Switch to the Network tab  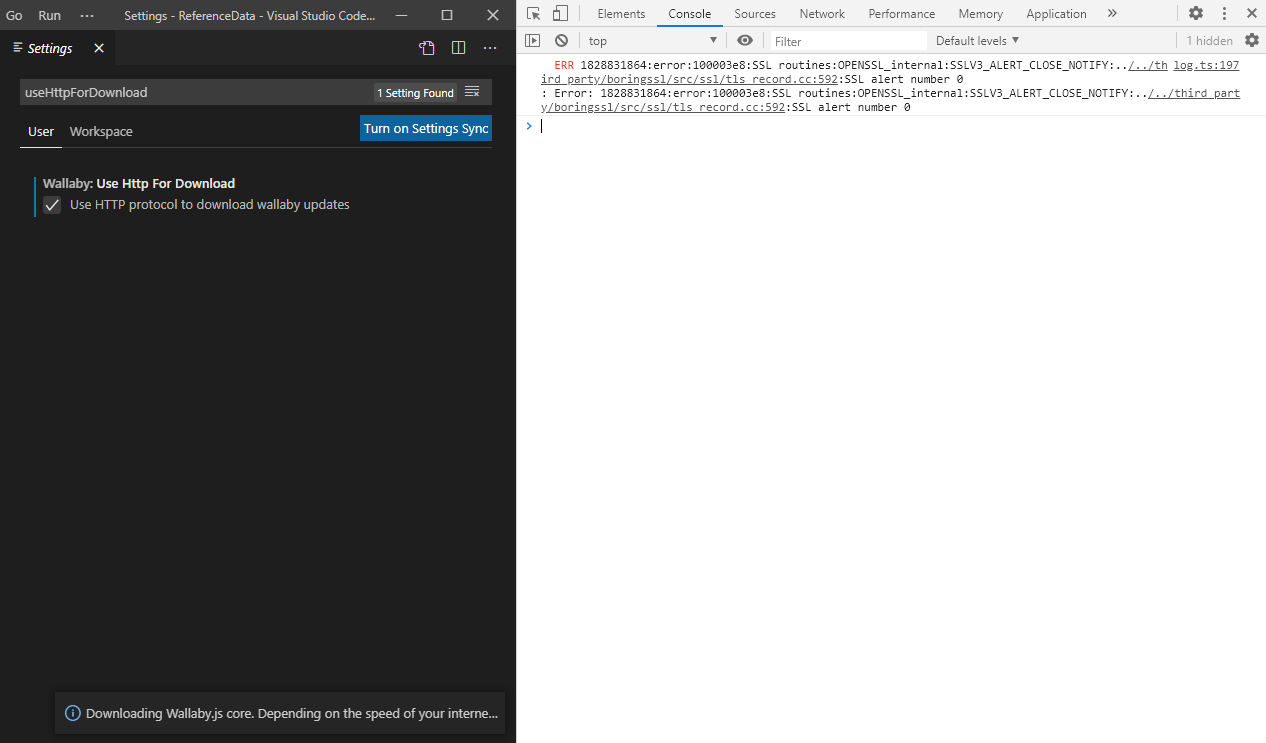822,13
